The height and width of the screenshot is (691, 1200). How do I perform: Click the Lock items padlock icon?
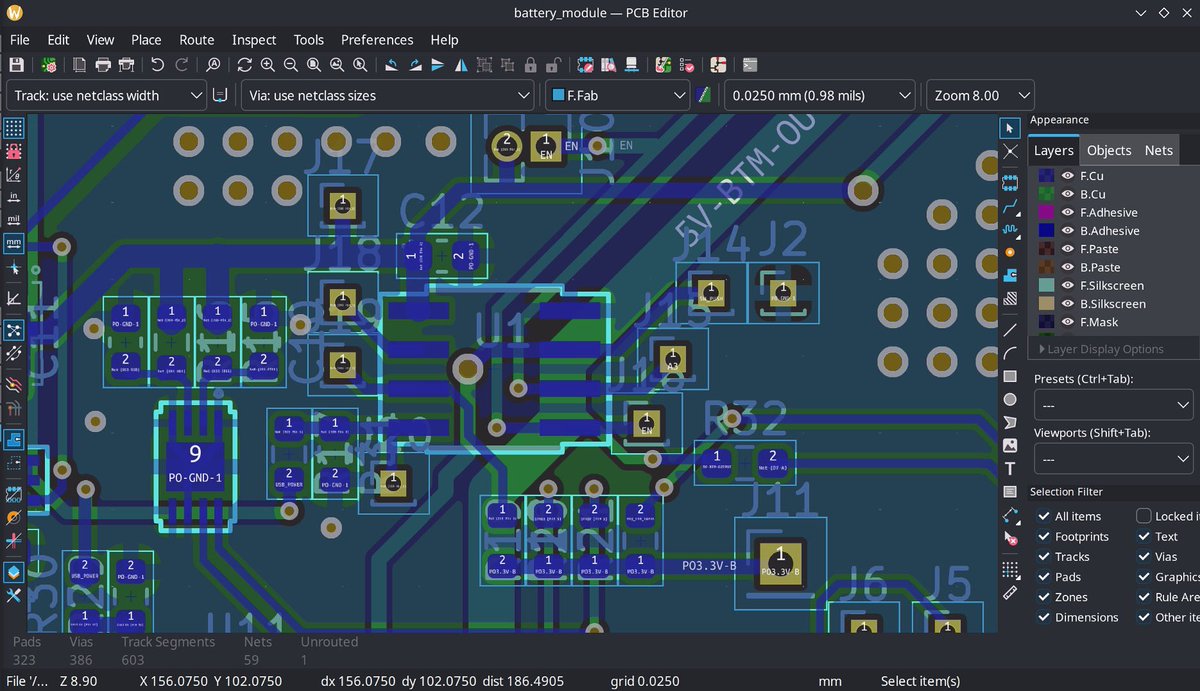coord(531,65)
